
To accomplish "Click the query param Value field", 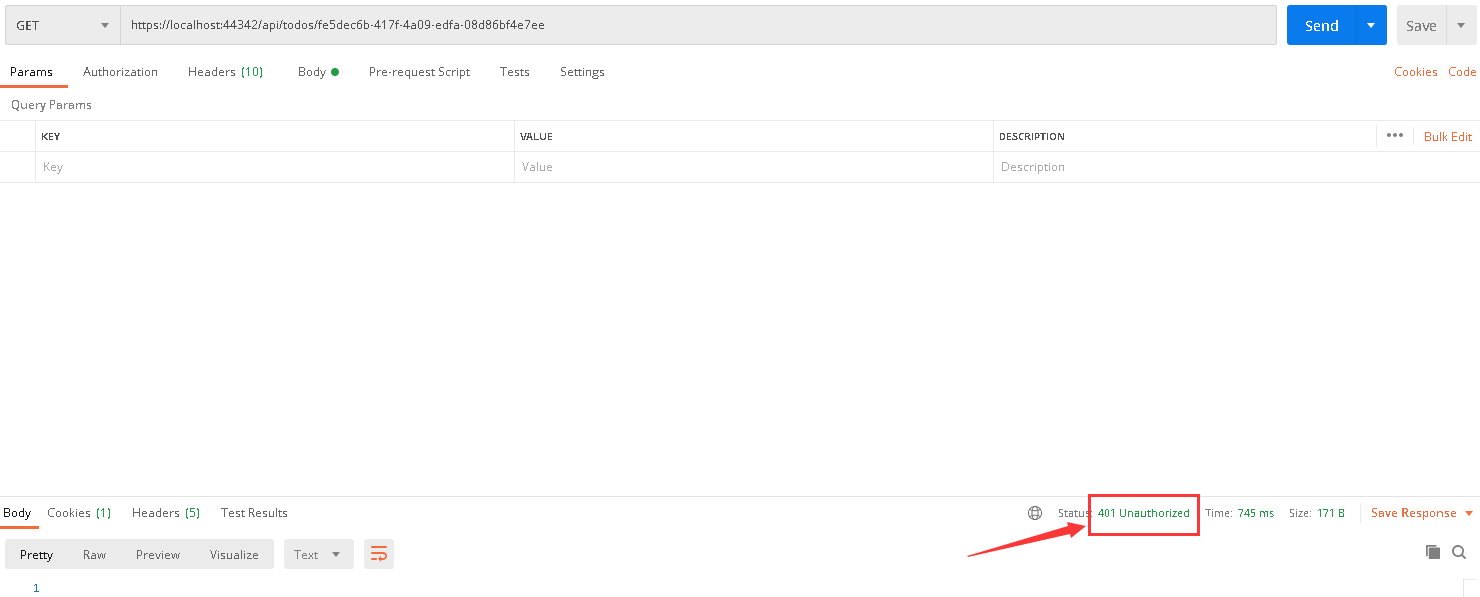I will (754, 167).
